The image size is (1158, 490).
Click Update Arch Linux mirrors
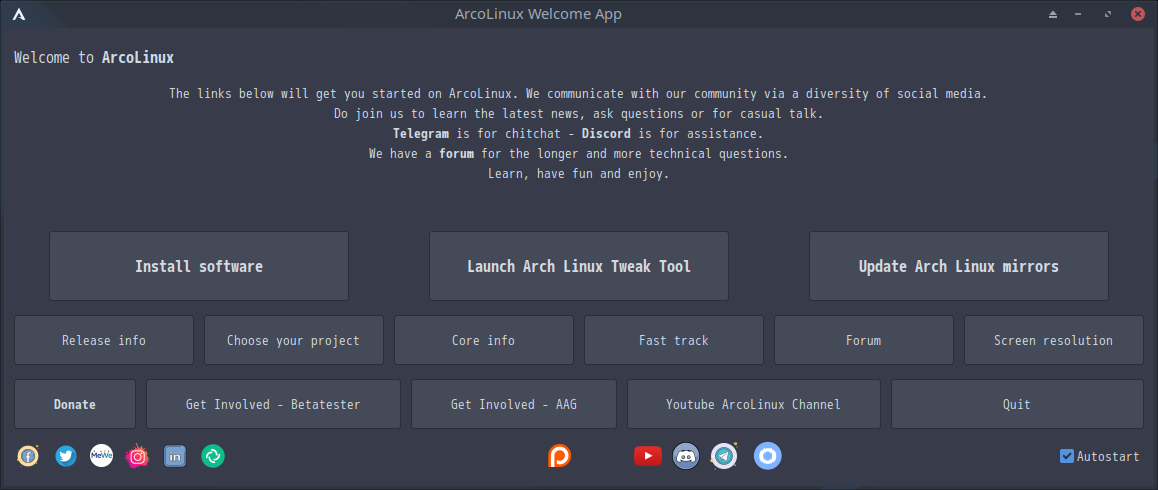959,266
